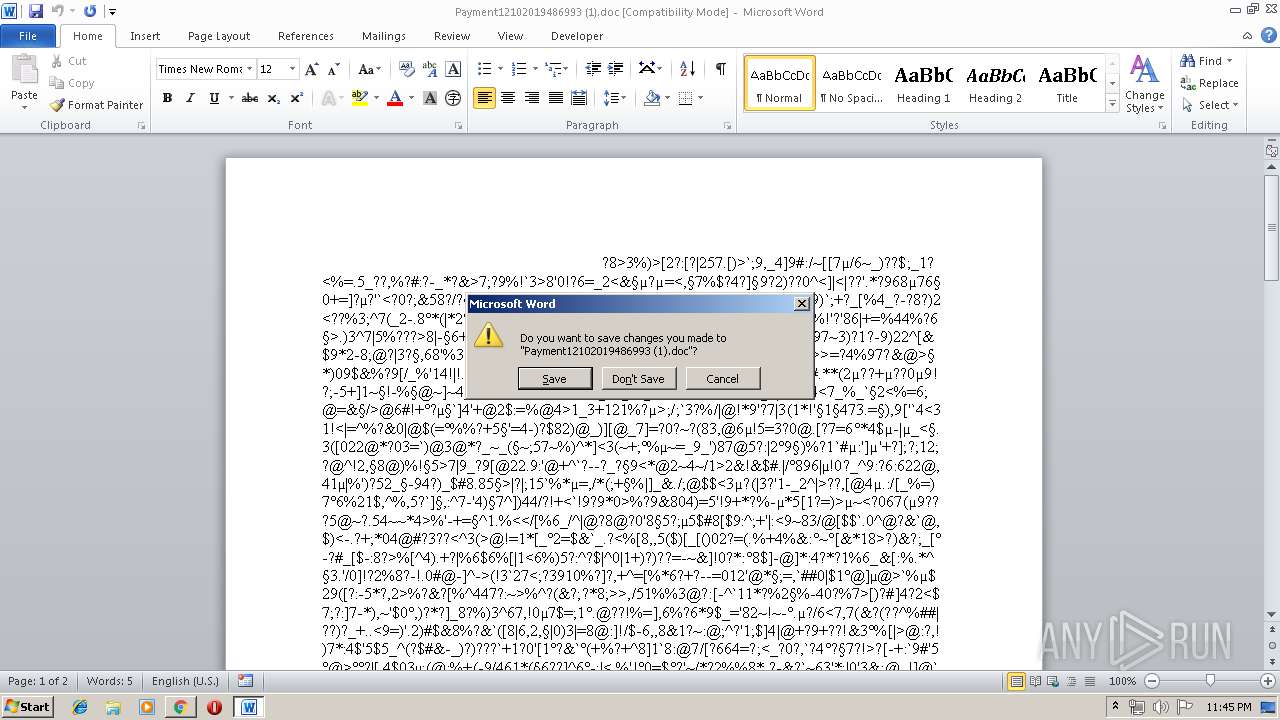Click the quick access Save icon
1280x720 pixels.
(36, 11)
